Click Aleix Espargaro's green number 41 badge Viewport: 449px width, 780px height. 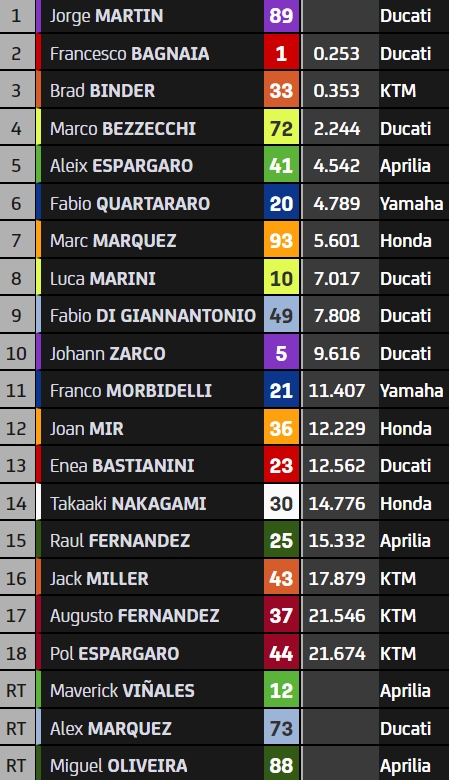tap(281, 166)
